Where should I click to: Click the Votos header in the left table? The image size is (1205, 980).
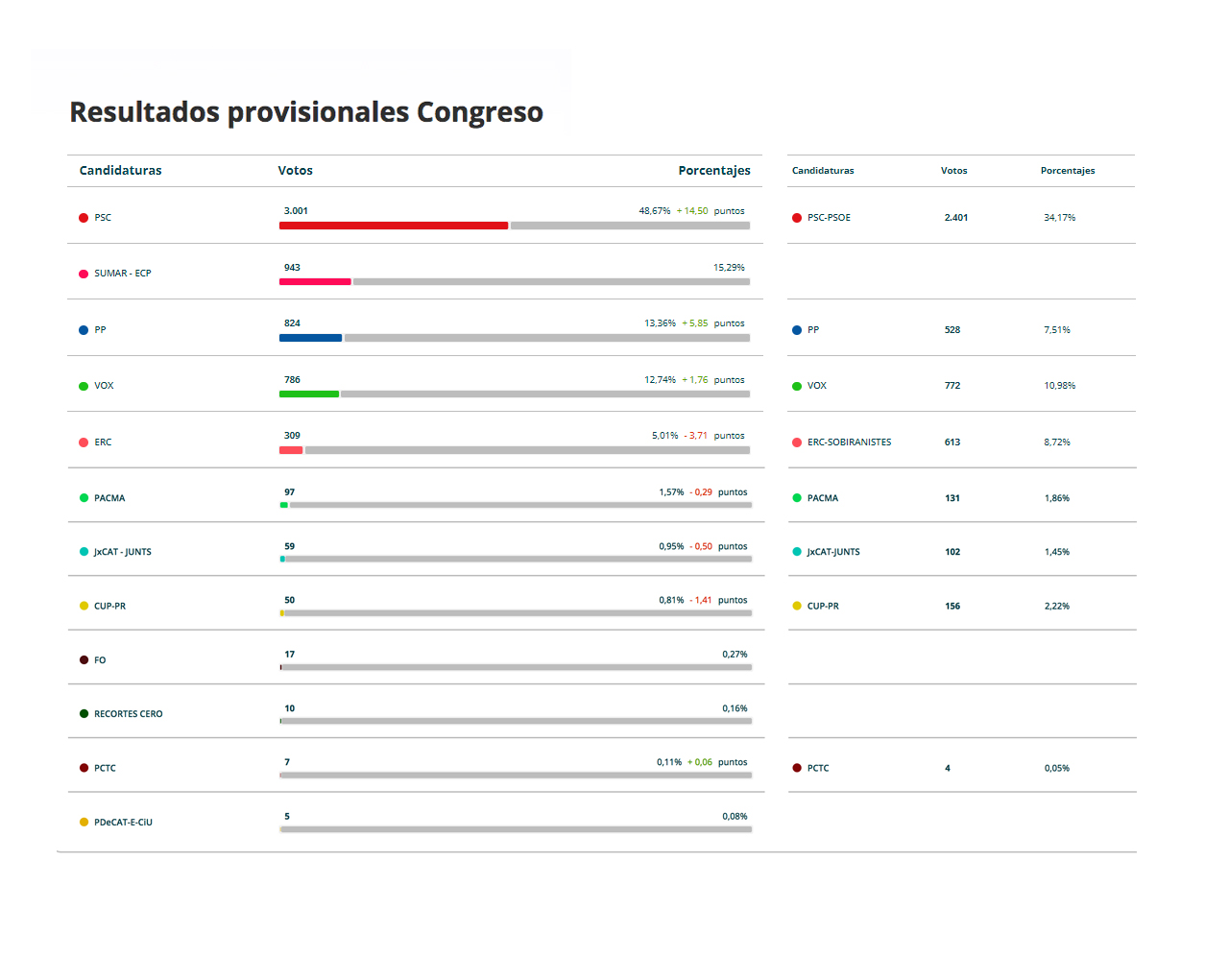295,171
